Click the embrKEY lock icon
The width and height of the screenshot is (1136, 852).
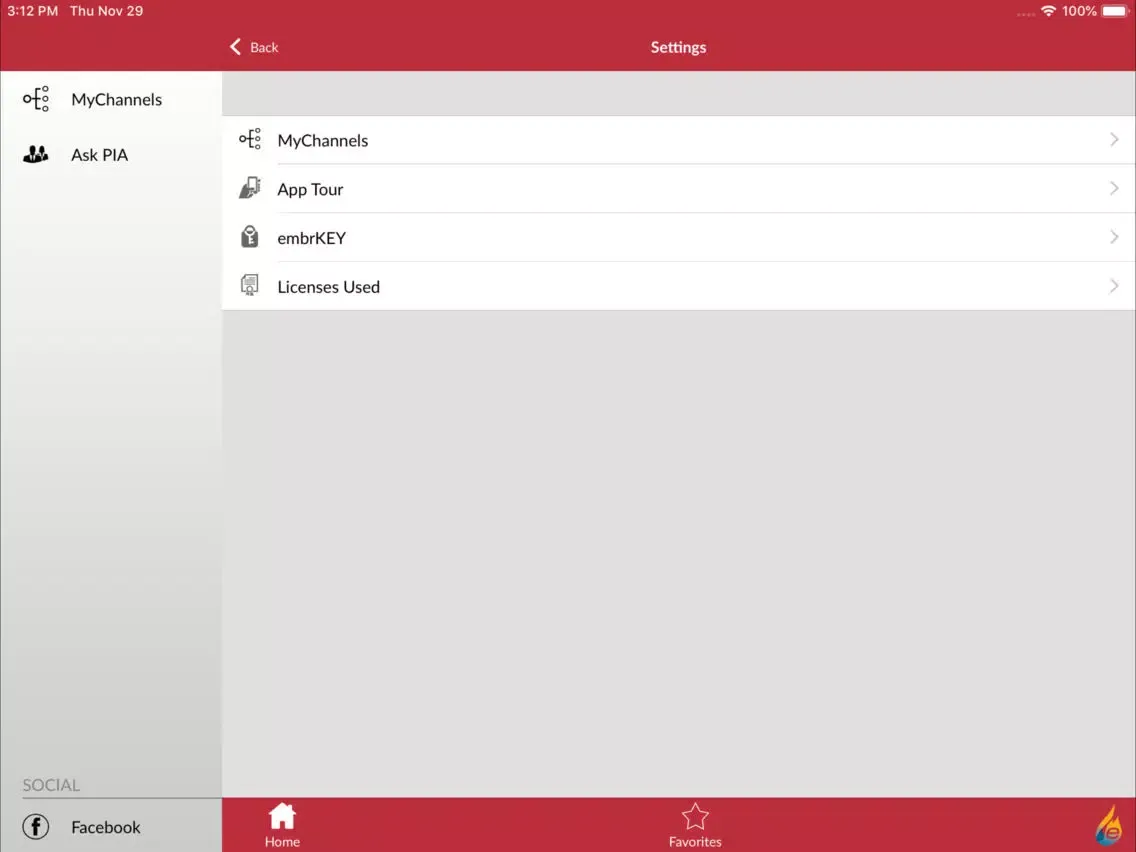(250, 237)
